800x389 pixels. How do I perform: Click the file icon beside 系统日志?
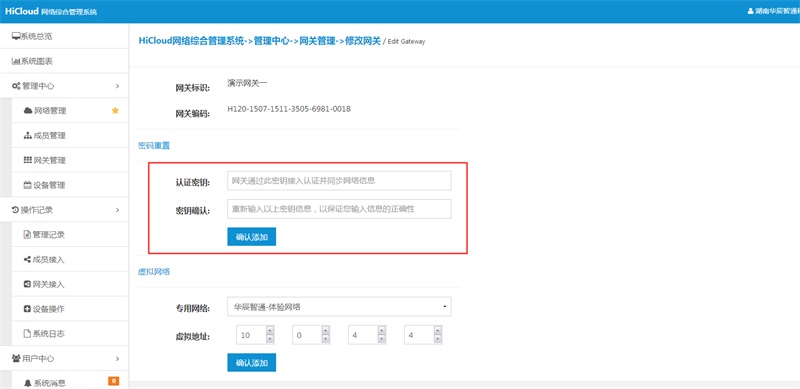28,334
